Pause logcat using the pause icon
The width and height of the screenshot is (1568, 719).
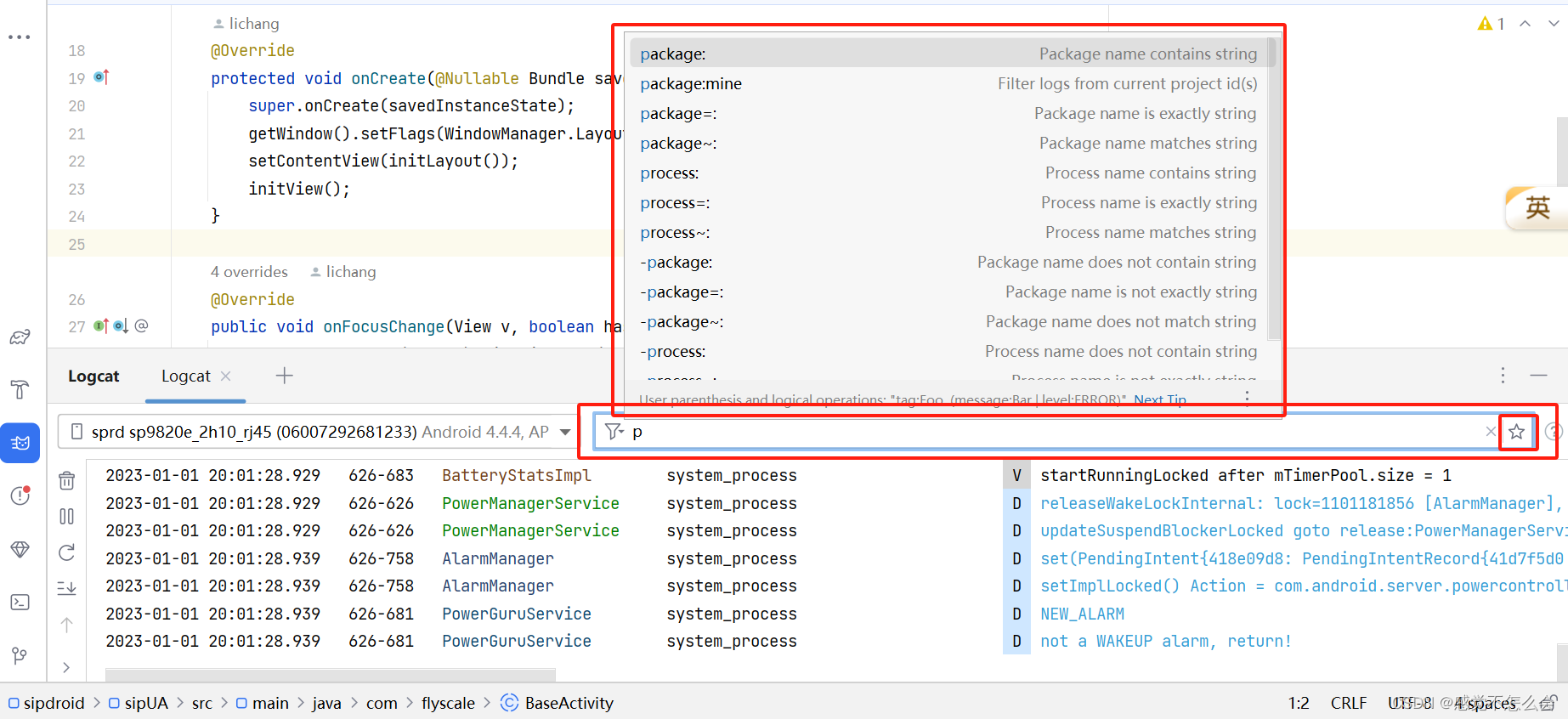point(66,517)
